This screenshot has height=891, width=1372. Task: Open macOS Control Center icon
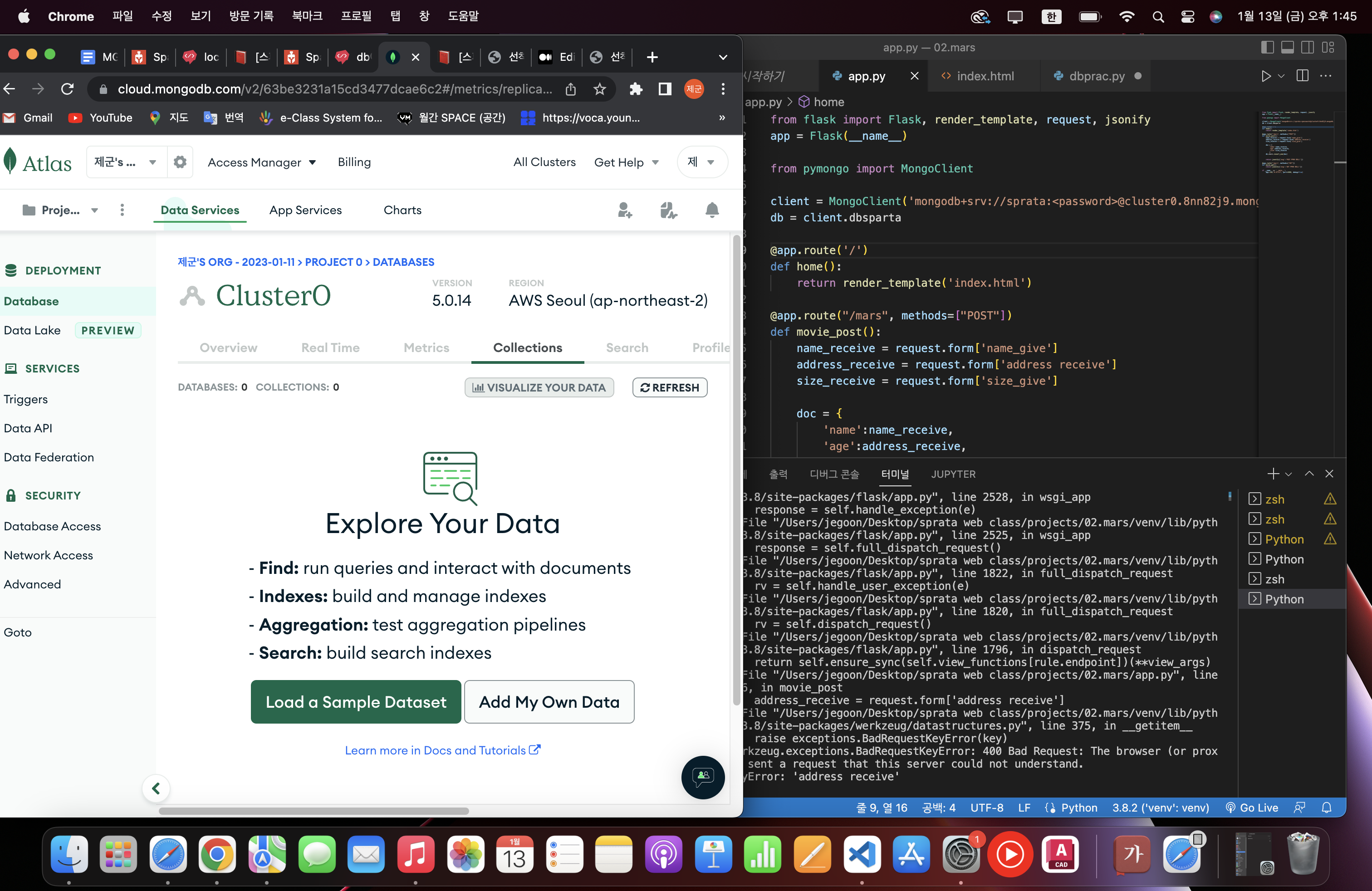pyautogui.click(x=1187, y=16)
